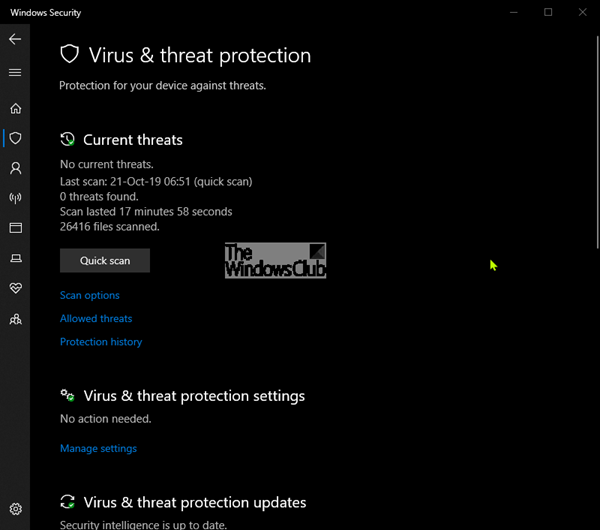This screenshot has height=530, width=600.
Task: Start a Quick scan
Action: pyautogui.click(x=105, y=261)
